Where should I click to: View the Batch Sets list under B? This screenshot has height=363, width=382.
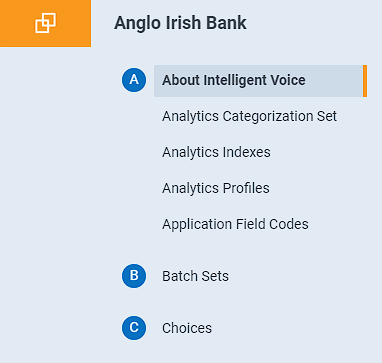[x=195, y=276]
